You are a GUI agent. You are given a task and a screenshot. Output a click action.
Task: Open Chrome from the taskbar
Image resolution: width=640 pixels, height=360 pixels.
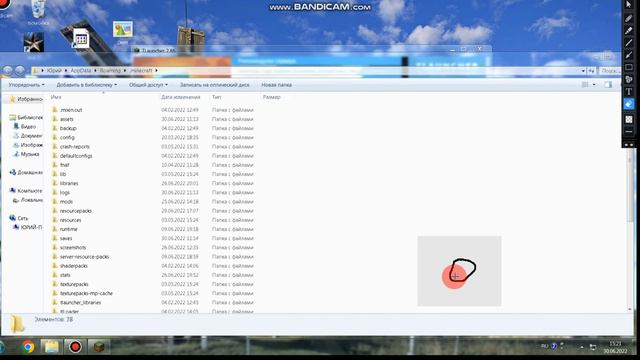(x=28, y=347)
